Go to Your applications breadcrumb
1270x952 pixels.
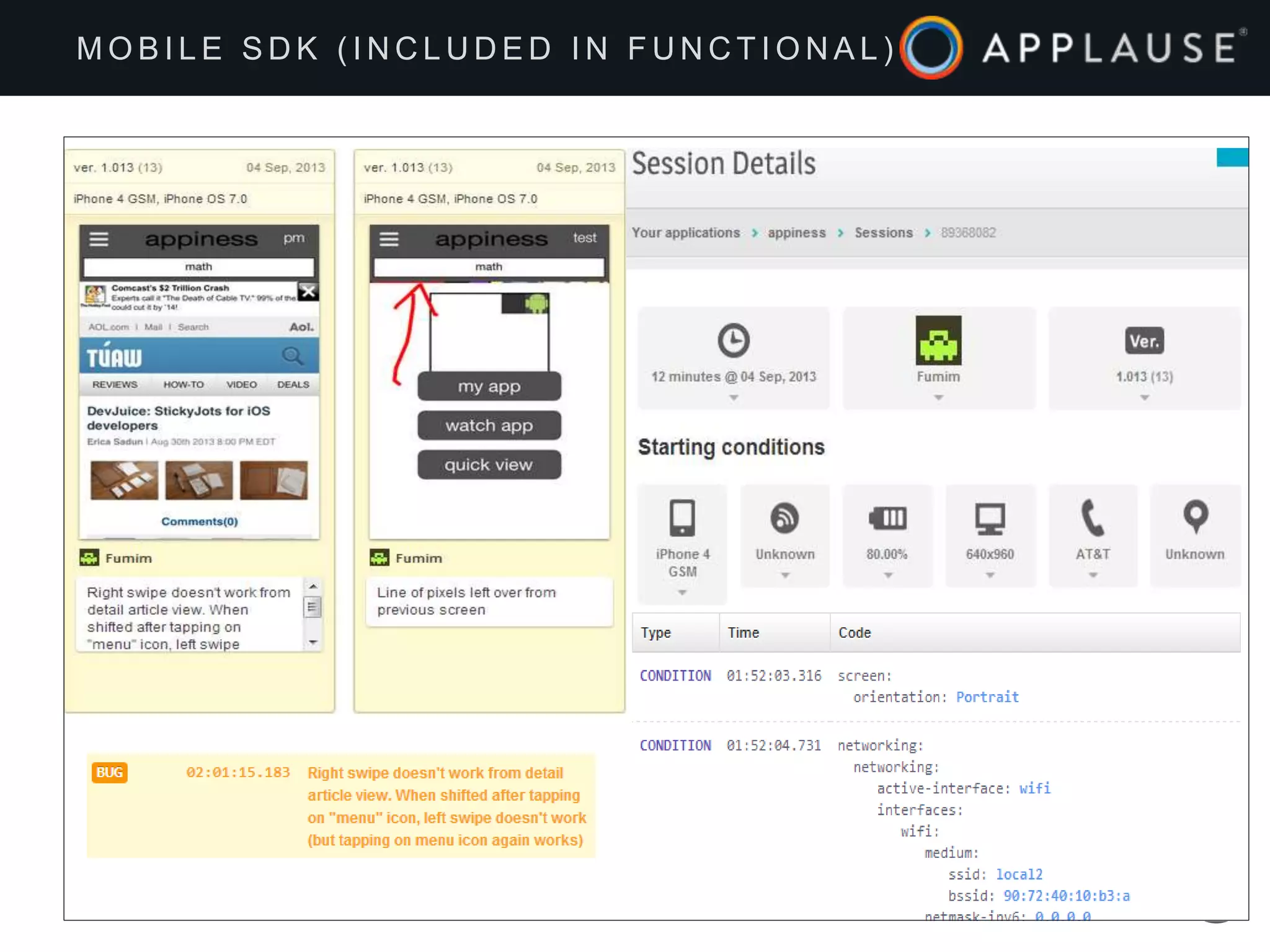point(686,233)
